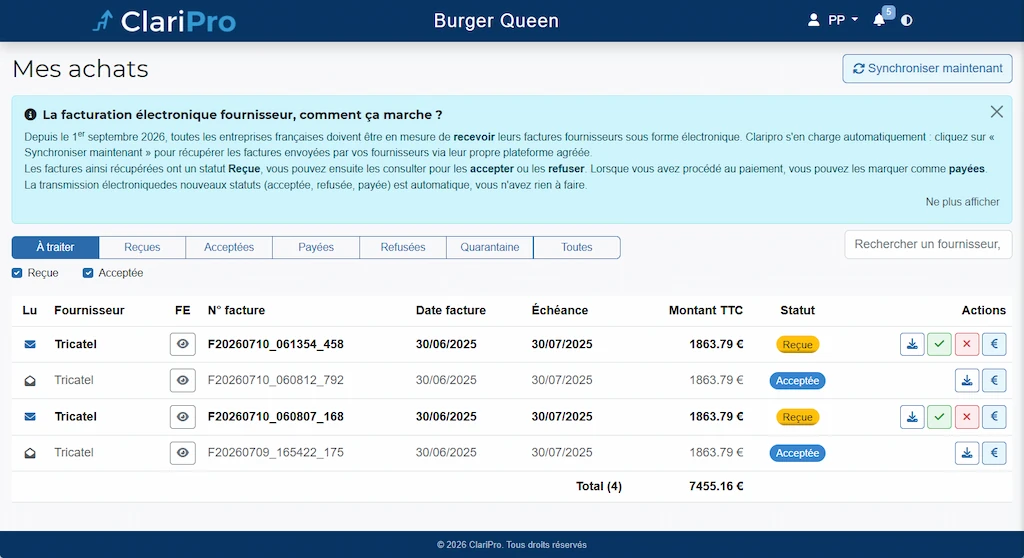1024x558 pixels.
Task: Select the À traiter tab
Action: pyautogui.click(x=56, y=248)
